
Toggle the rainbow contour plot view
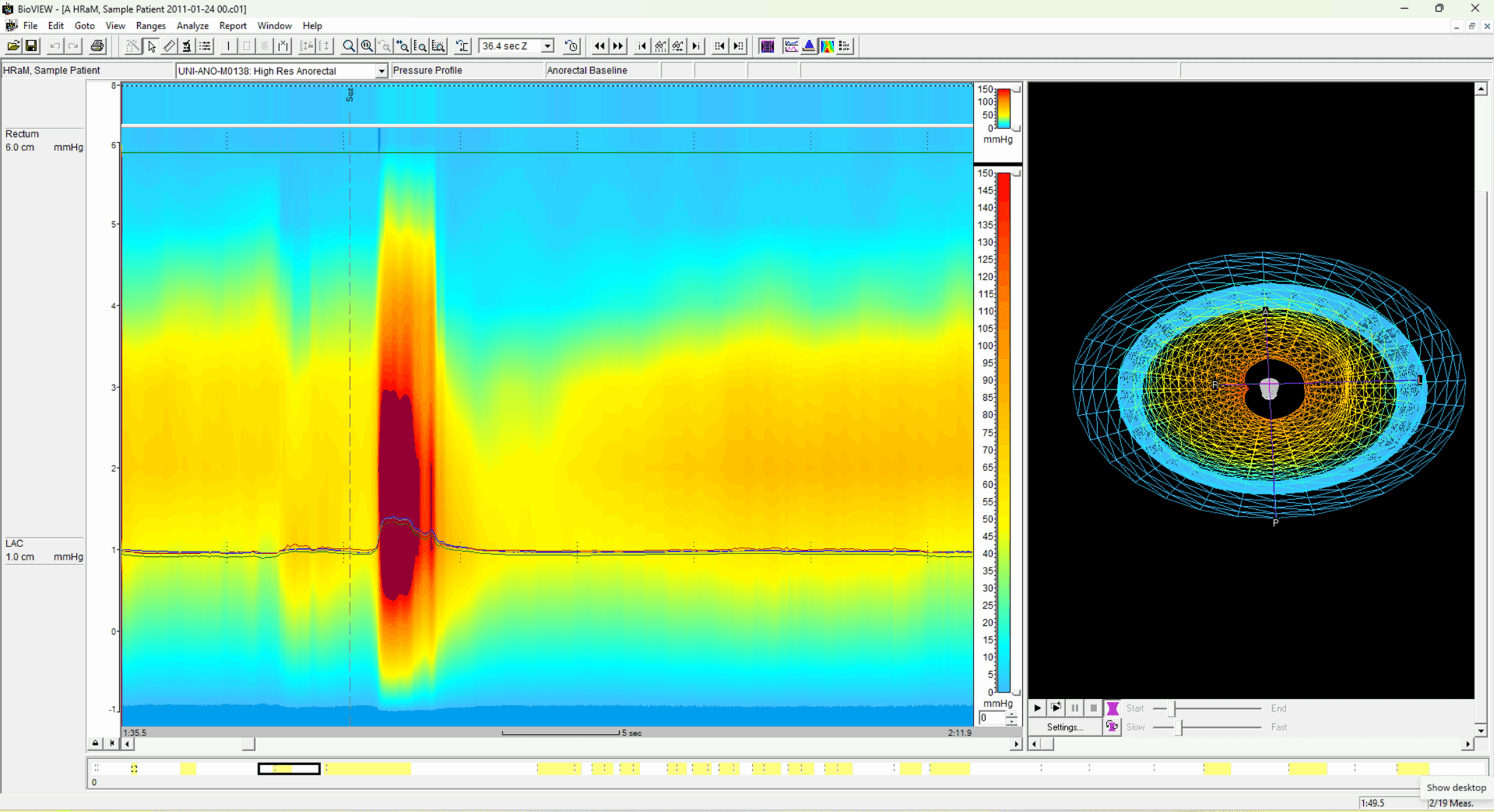pos(827,46)
